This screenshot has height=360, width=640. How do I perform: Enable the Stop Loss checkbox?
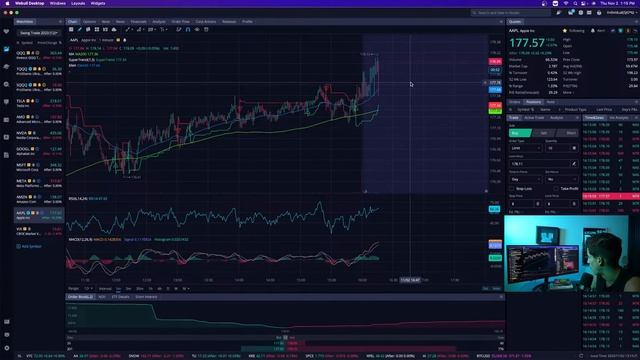511,189
